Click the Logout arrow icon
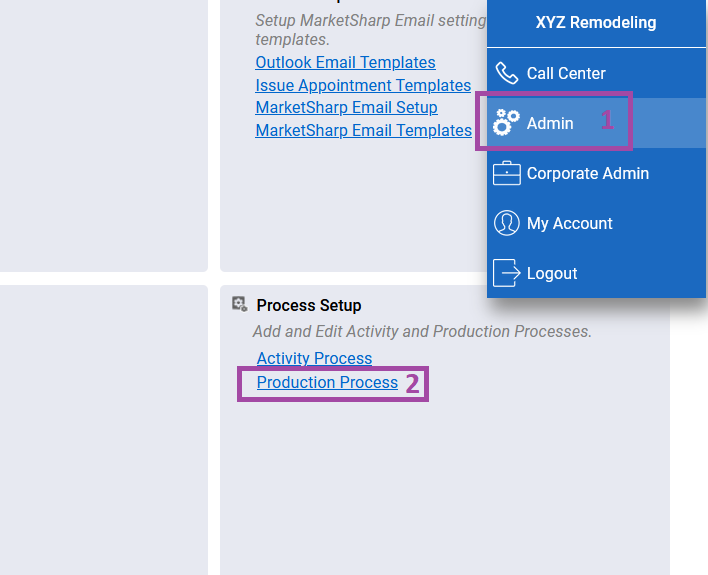This screenshot has width=708, height=575. [x=507, y=273]
